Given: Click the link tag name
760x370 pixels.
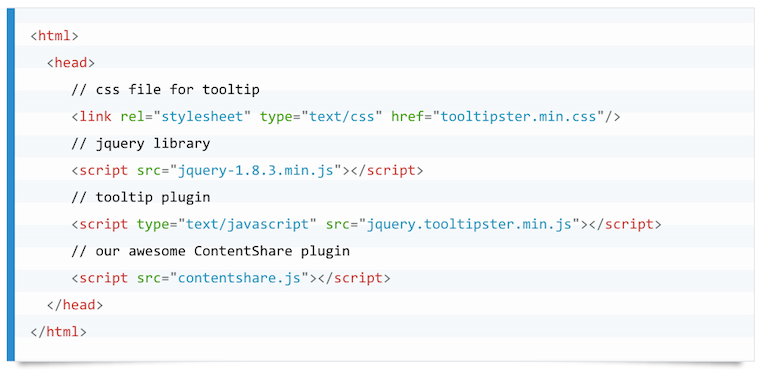Looking at the screenshot, I should [x=95, y=117].
